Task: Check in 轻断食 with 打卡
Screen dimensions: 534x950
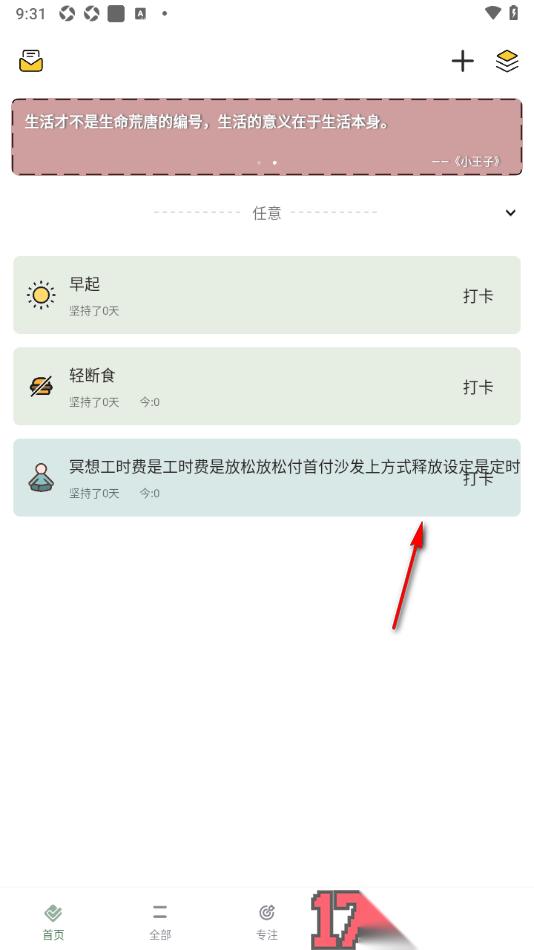Action: [x=478, y=387]
